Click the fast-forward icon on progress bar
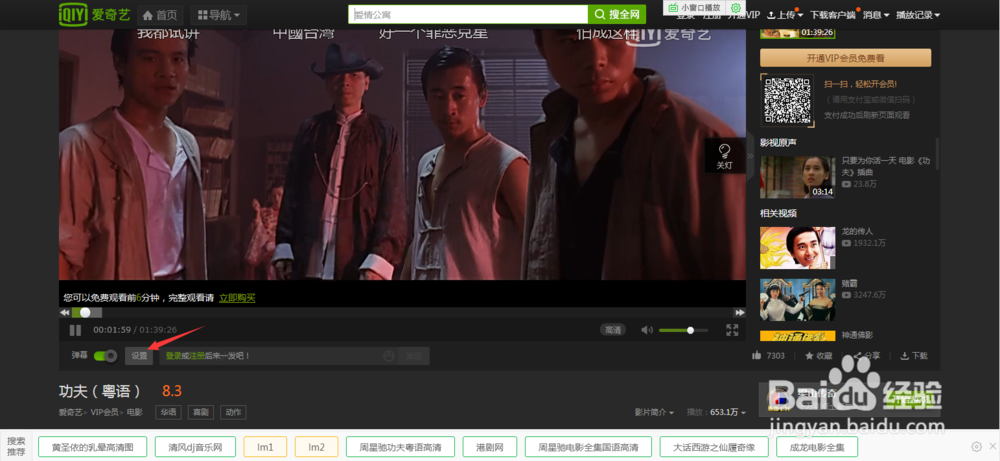The image size is (1000, 461). click(739, 312)
